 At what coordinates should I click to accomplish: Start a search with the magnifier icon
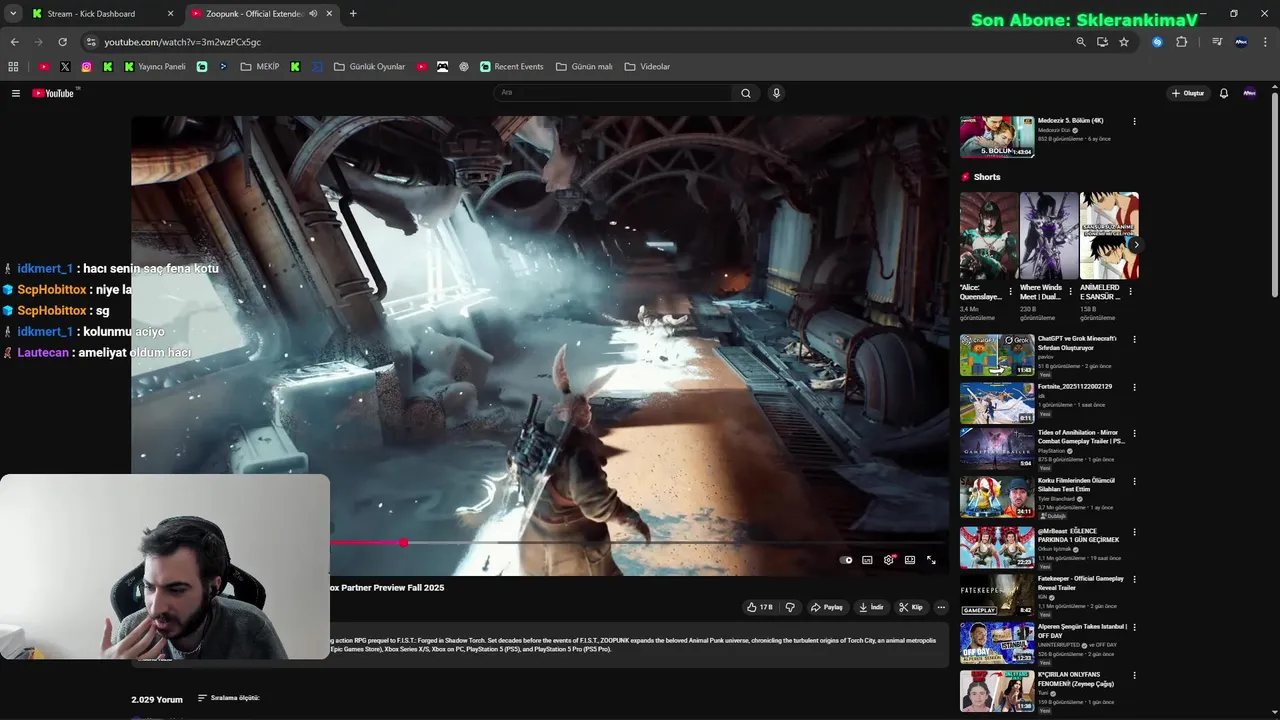[x=745, y=93]
